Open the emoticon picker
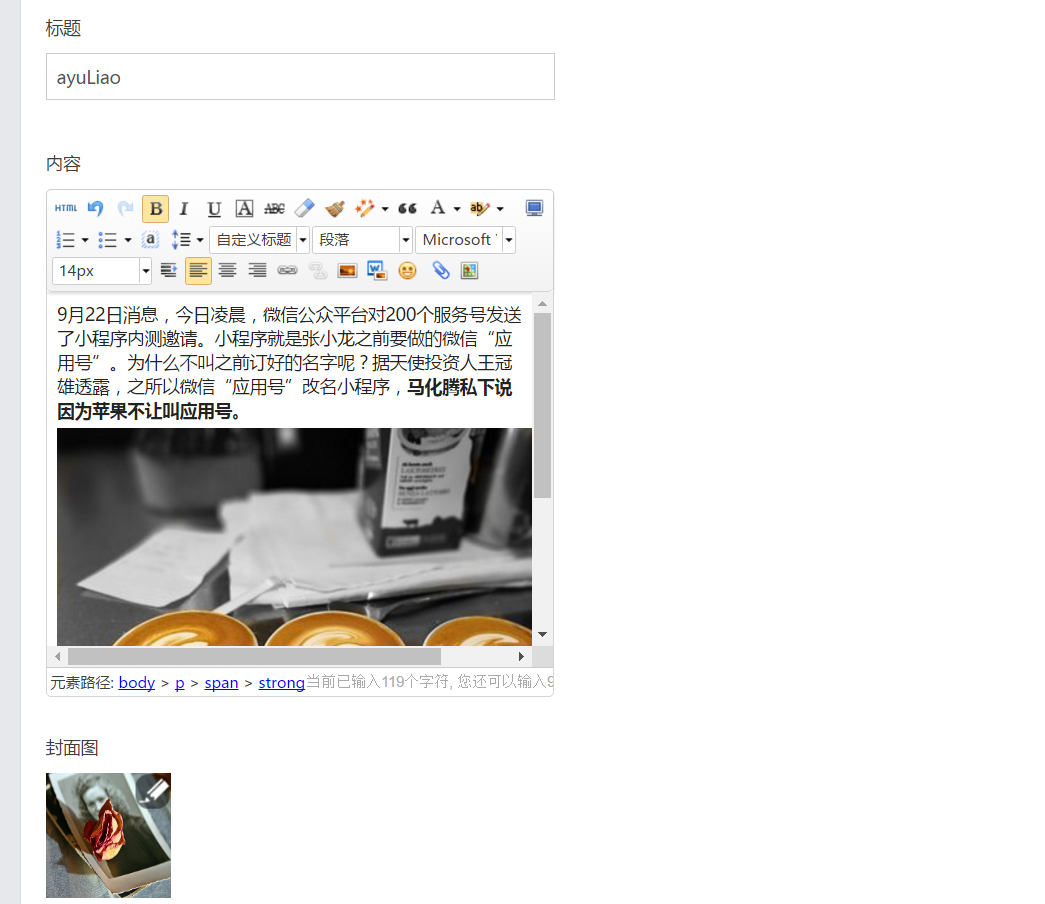 407,271
